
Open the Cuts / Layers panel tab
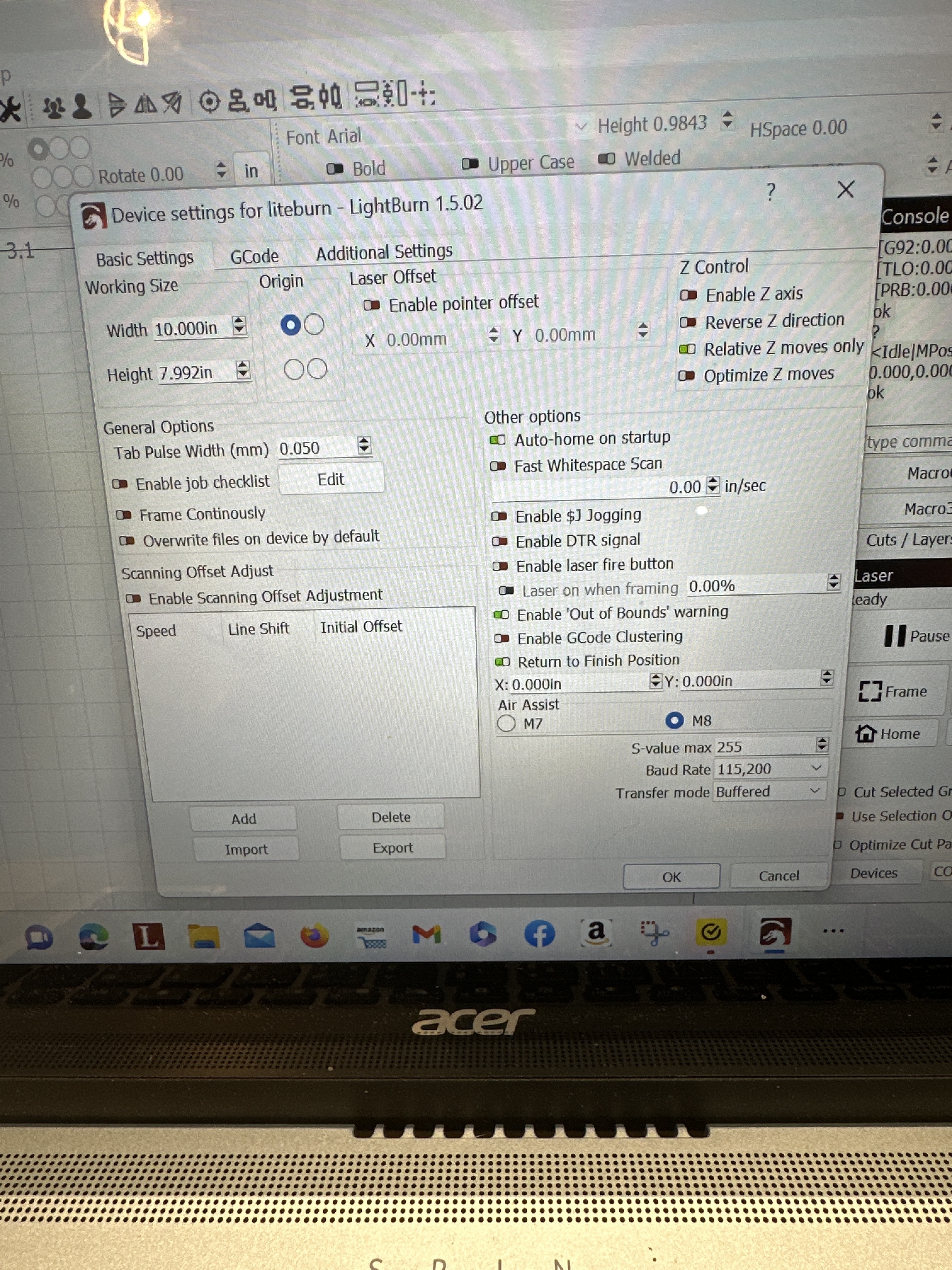(909, 540)
